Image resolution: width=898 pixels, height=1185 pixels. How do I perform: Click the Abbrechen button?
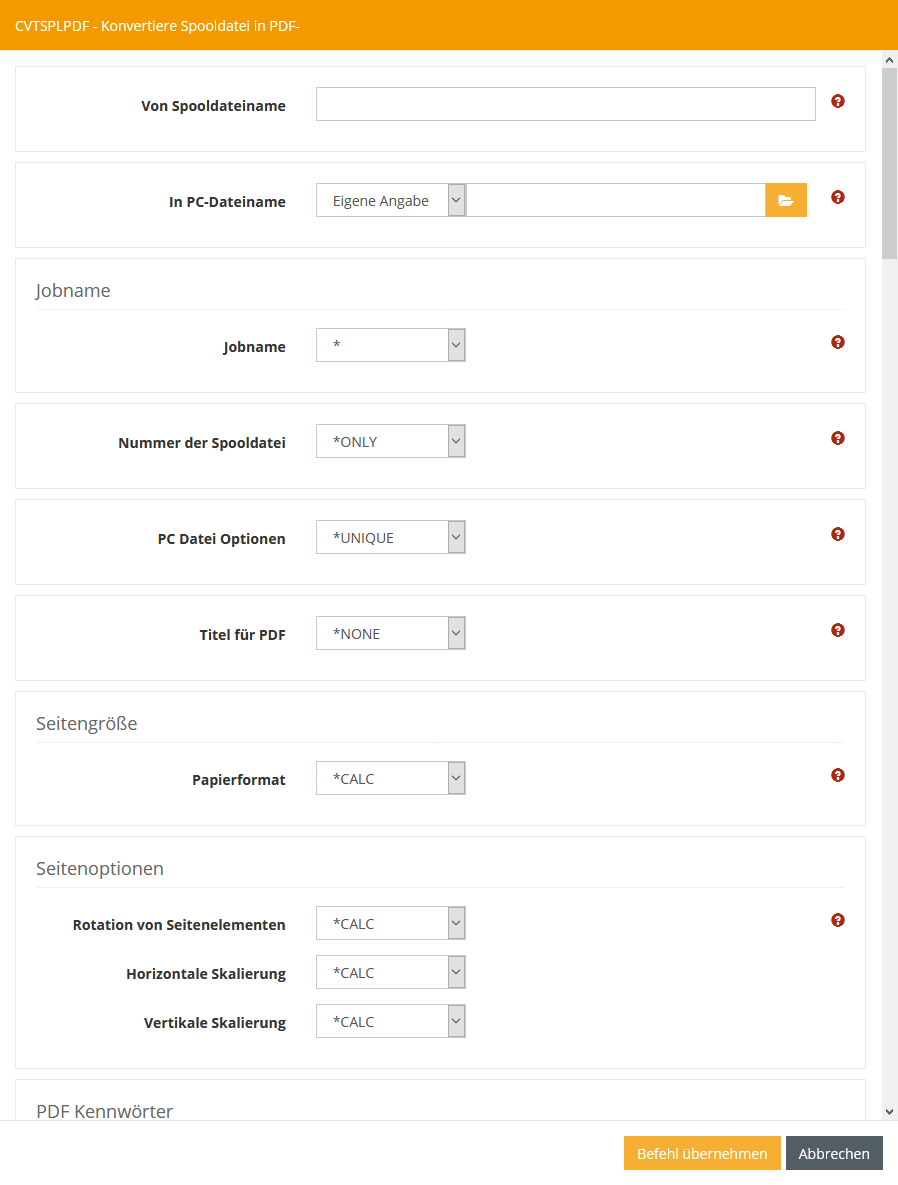coord(834,1153)
